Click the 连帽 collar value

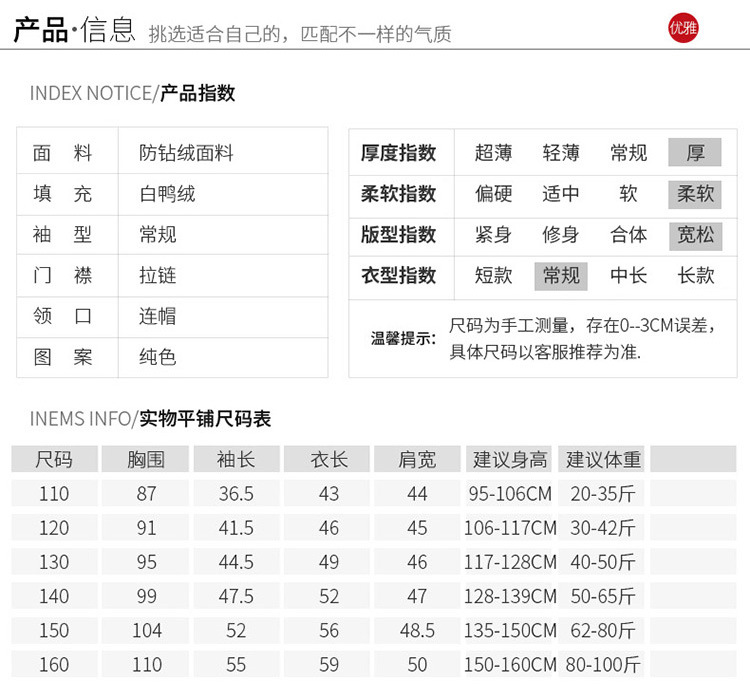point(158,316)
